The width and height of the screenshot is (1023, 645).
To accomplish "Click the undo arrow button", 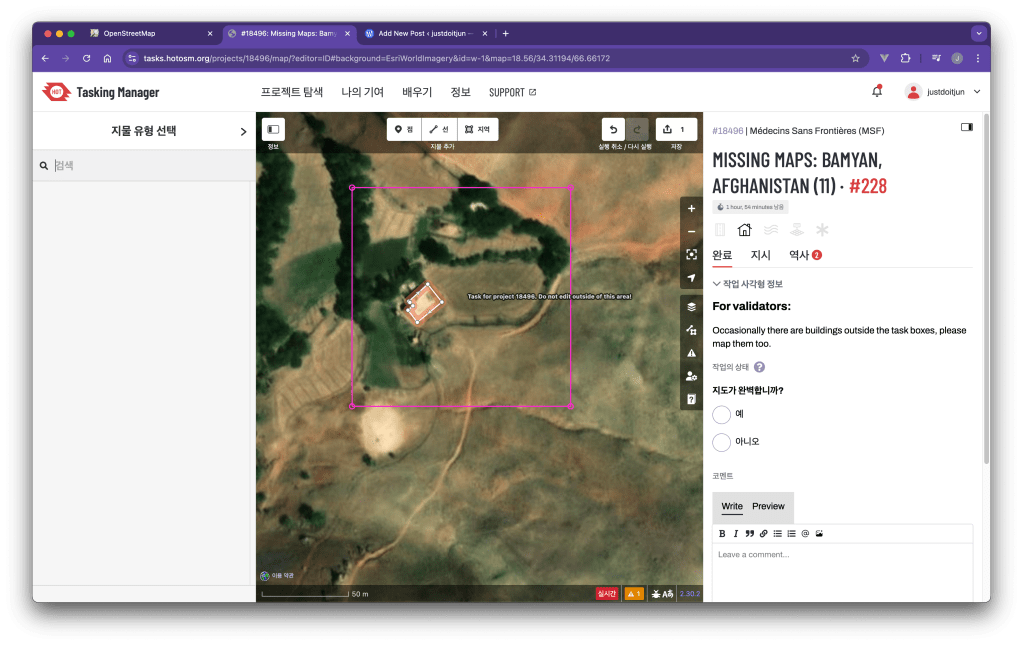I will tap(612, 130).
